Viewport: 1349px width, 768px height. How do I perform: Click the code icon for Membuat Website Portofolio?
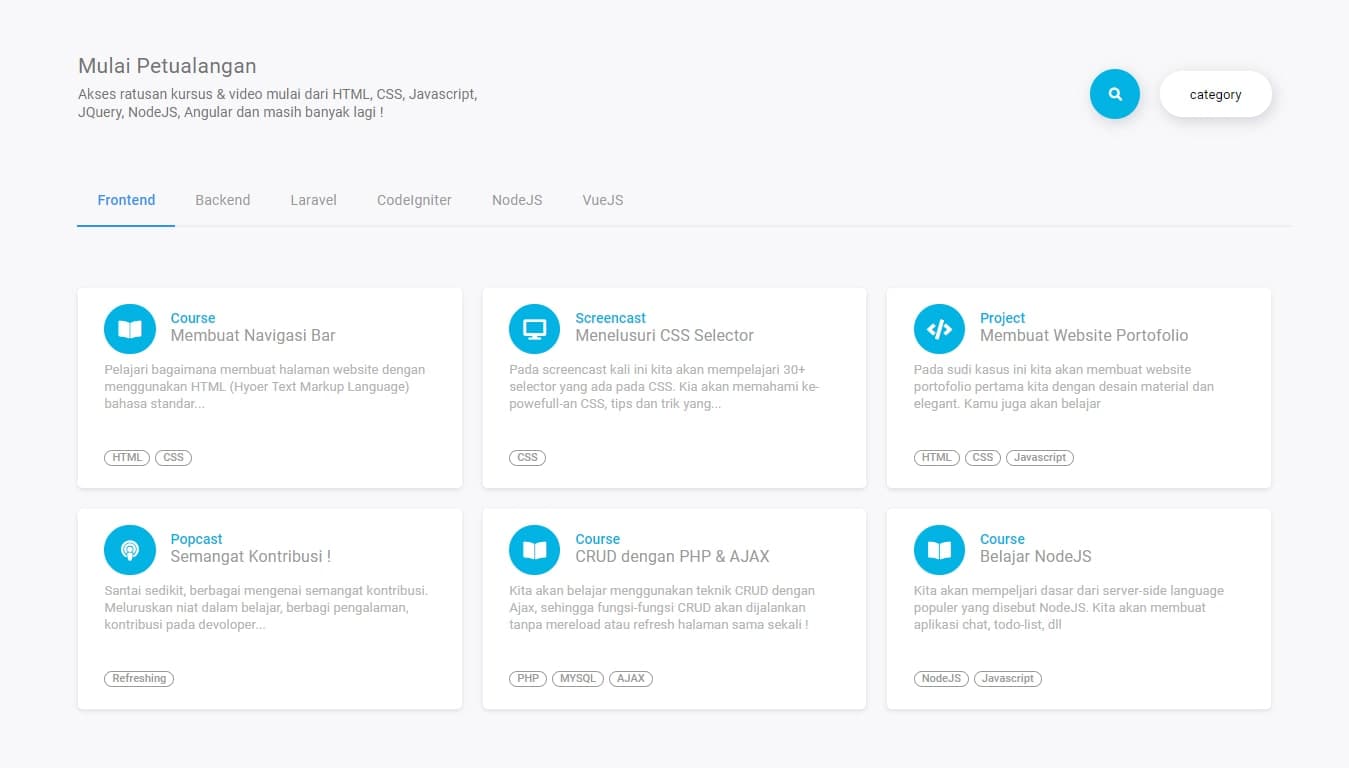click(x=939, y=329)
